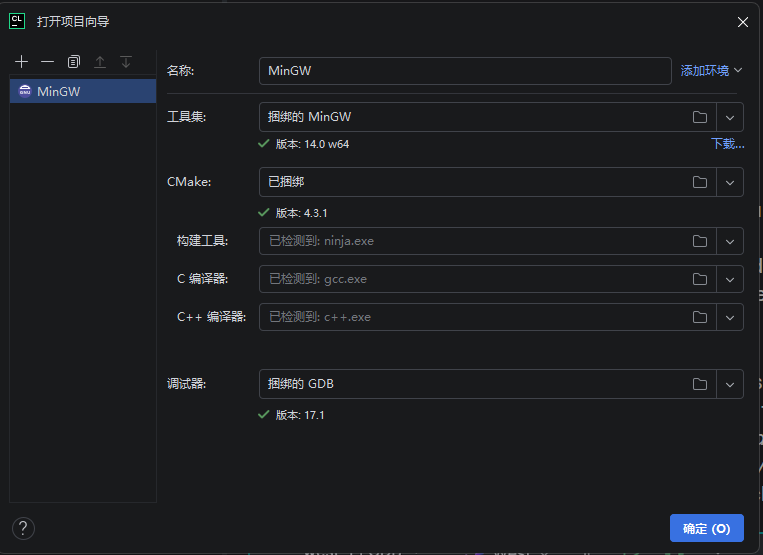Click the C 编译器: label
Viewport: 763px width, 555px height.
pos(202,279)
